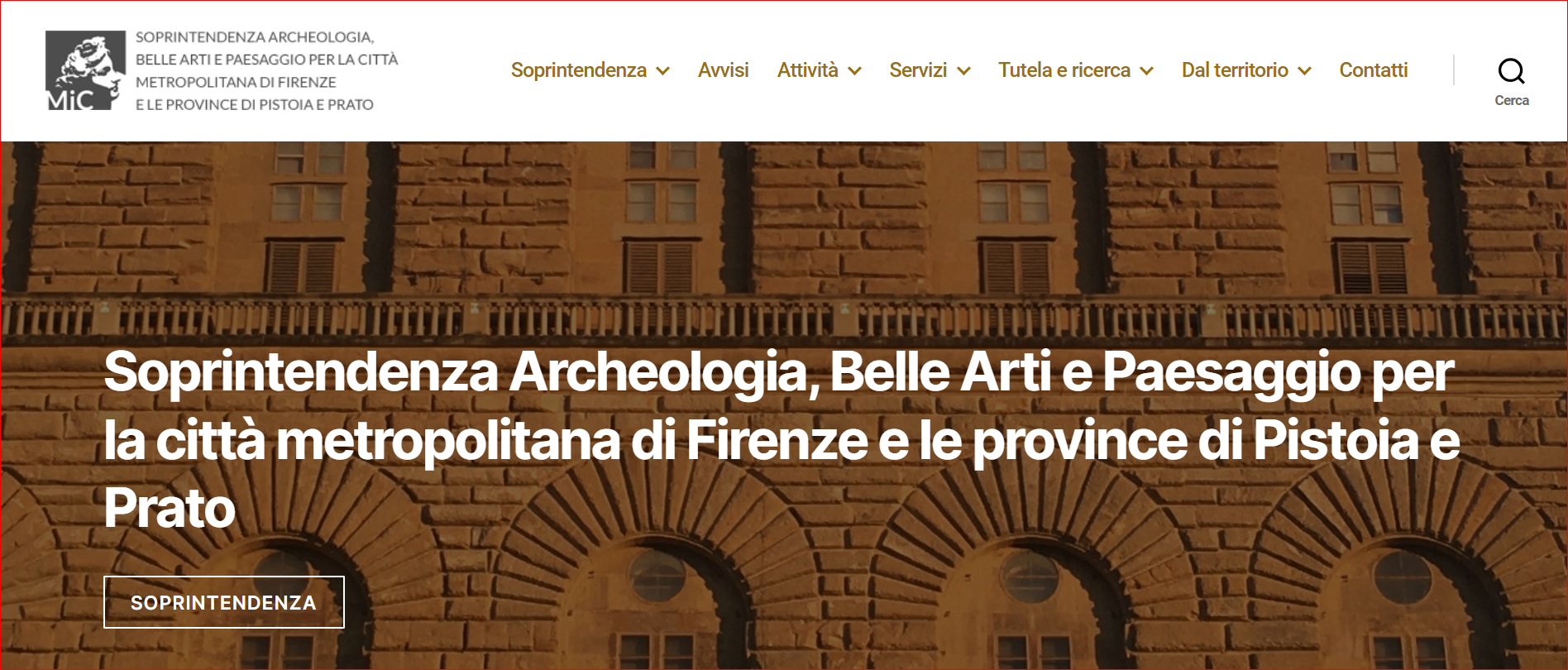Select the Tutela e ricerca label
The image size is (1568, 670).
point(1064,70)
